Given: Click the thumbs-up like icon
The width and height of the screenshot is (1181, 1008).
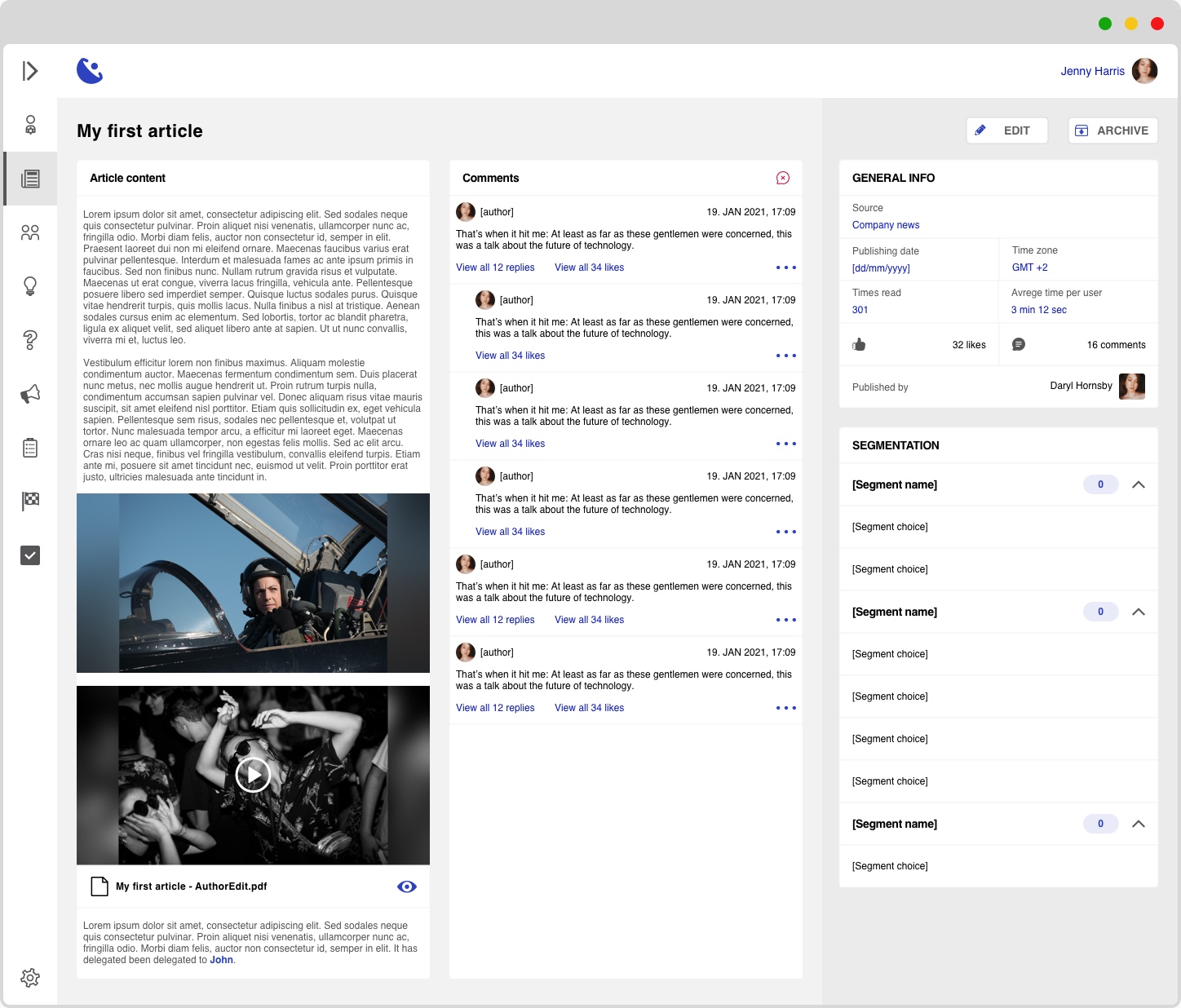Looking at the screenshot, I should coord(859,345).
